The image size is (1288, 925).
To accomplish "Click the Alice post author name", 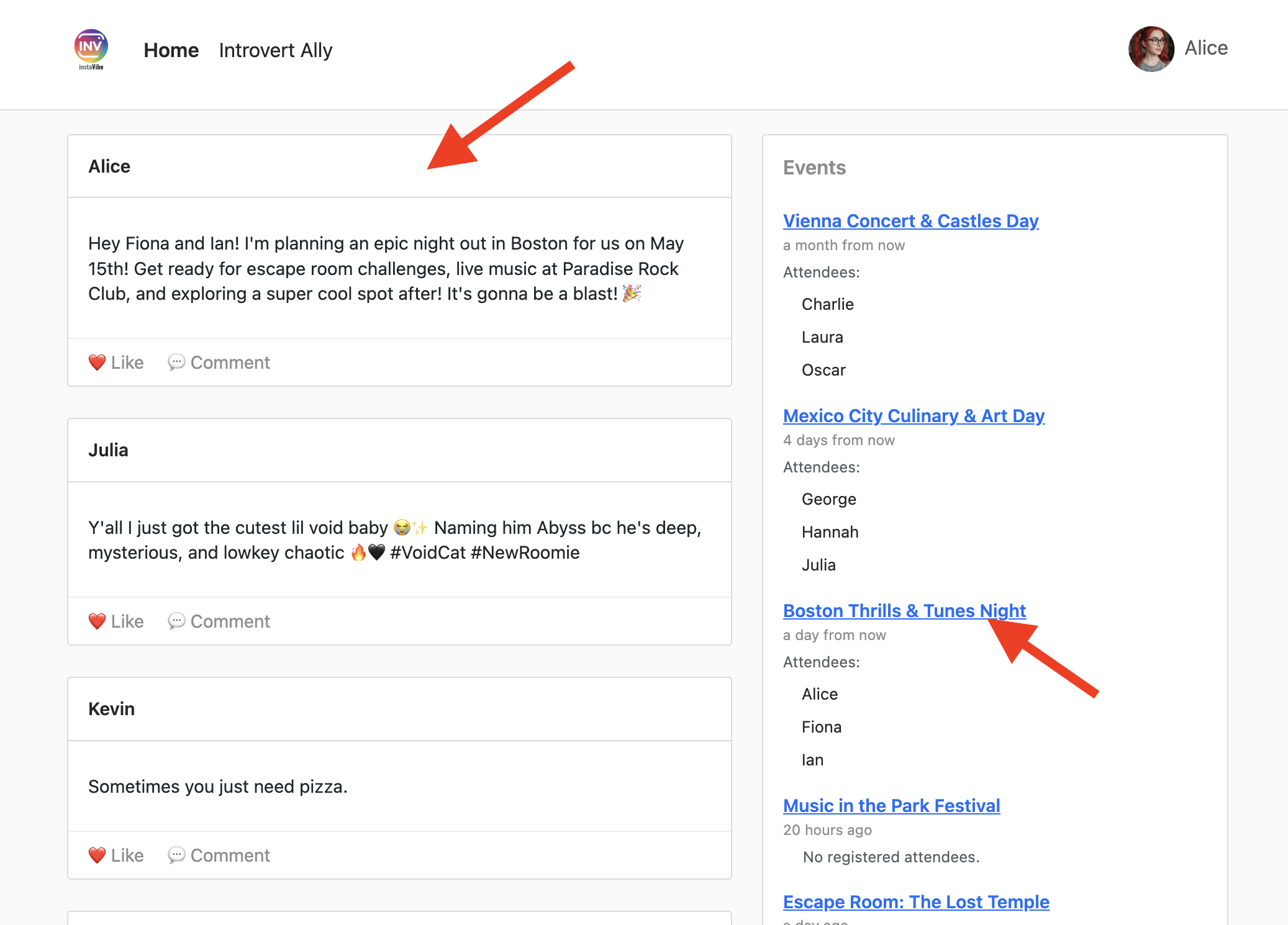I will 109,166.
